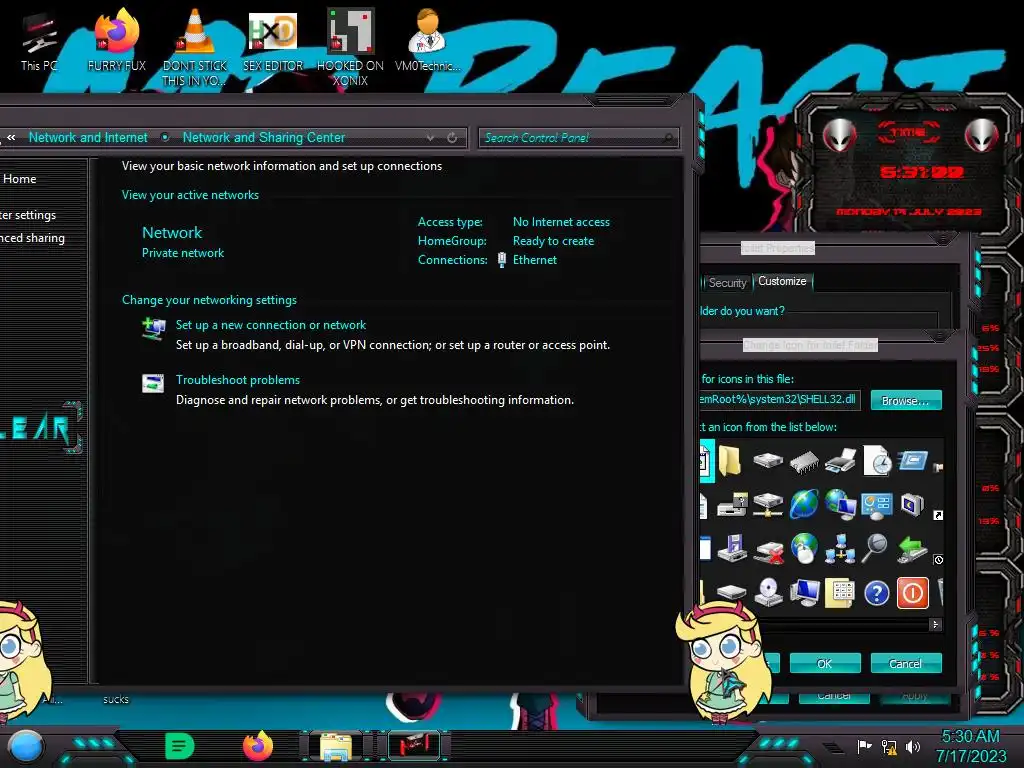
Task: Open Control Panel Home in the sidebar
Action: coord(19,179)
